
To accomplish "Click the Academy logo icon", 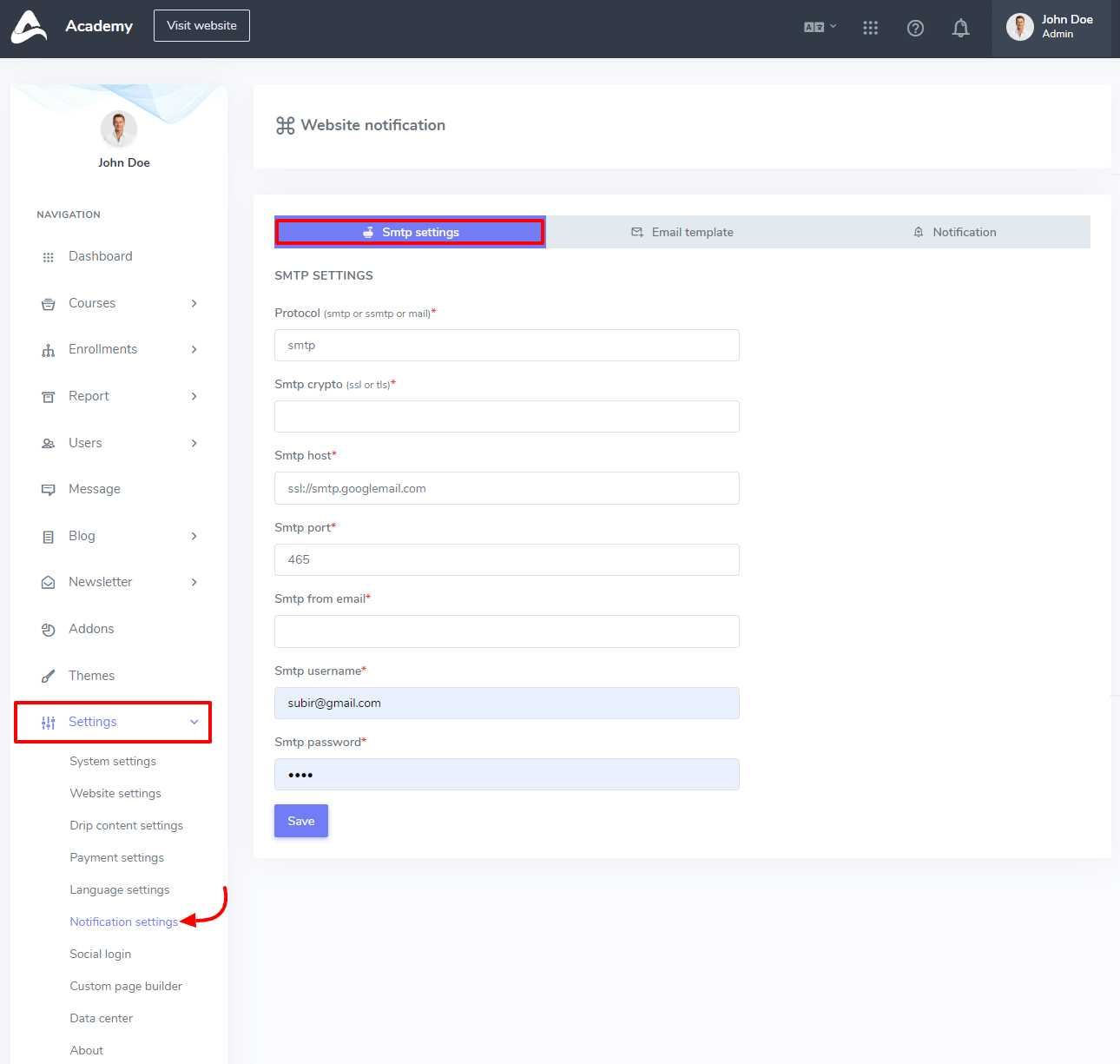I will tap(29, 27).
